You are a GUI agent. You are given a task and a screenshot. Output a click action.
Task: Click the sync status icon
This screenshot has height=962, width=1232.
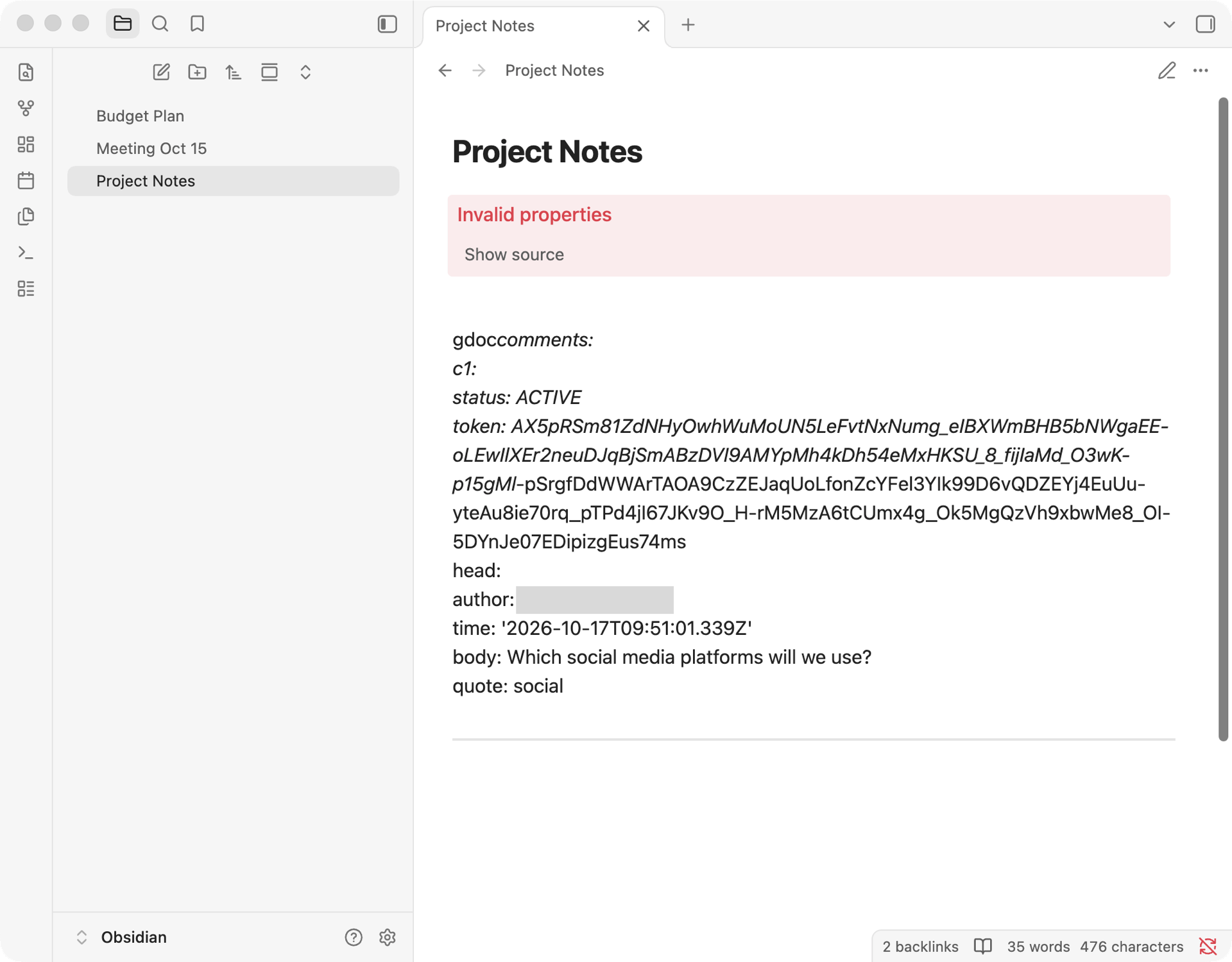tap(1208, 947)
